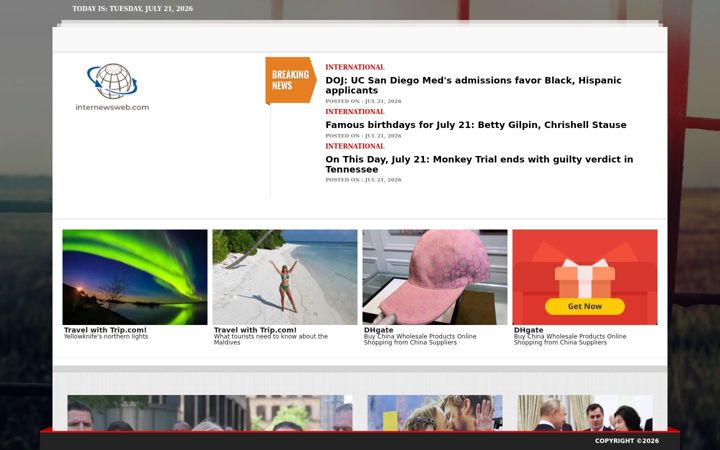Click the Today is Tuesday, July 21, 2026 text
This screenshot has width=720, height=450.
point(133,8)
